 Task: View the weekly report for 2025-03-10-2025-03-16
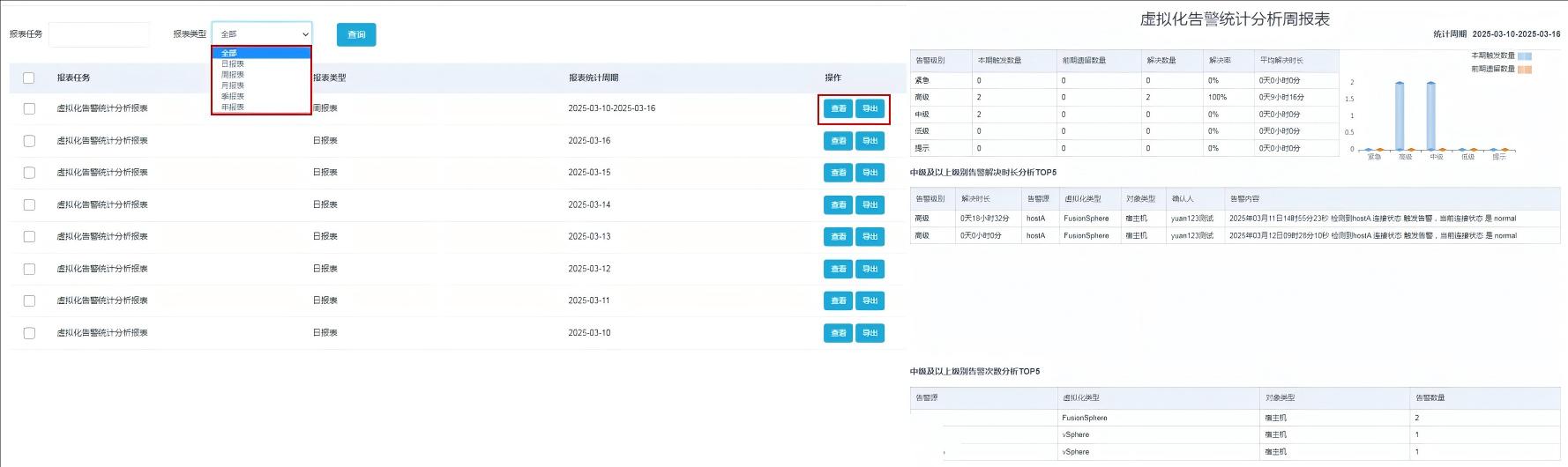coord(838,108)
